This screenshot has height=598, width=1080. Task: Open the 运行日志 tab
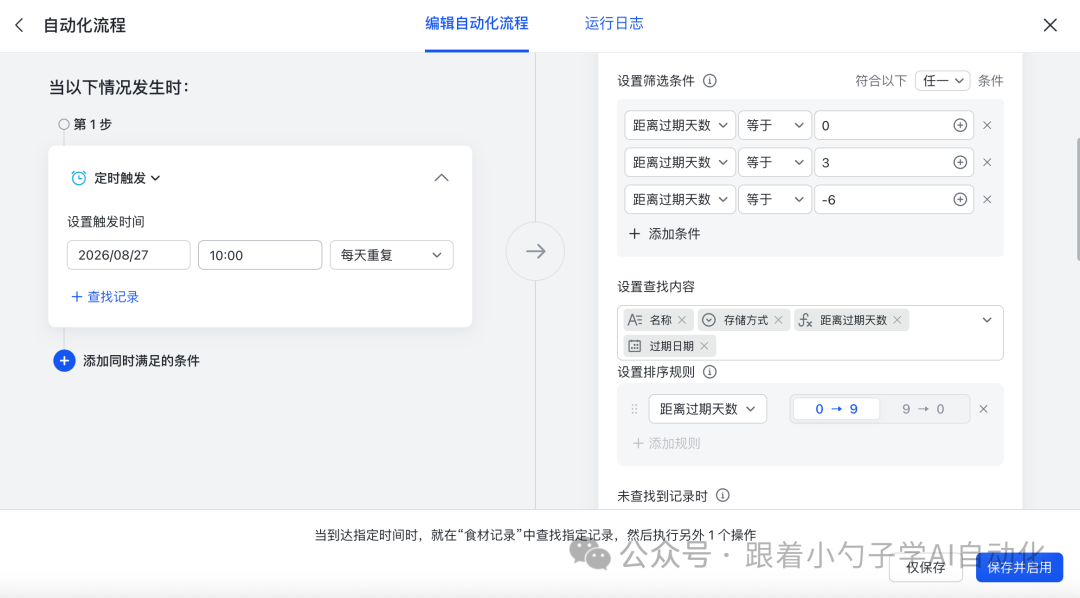(614, 23)
